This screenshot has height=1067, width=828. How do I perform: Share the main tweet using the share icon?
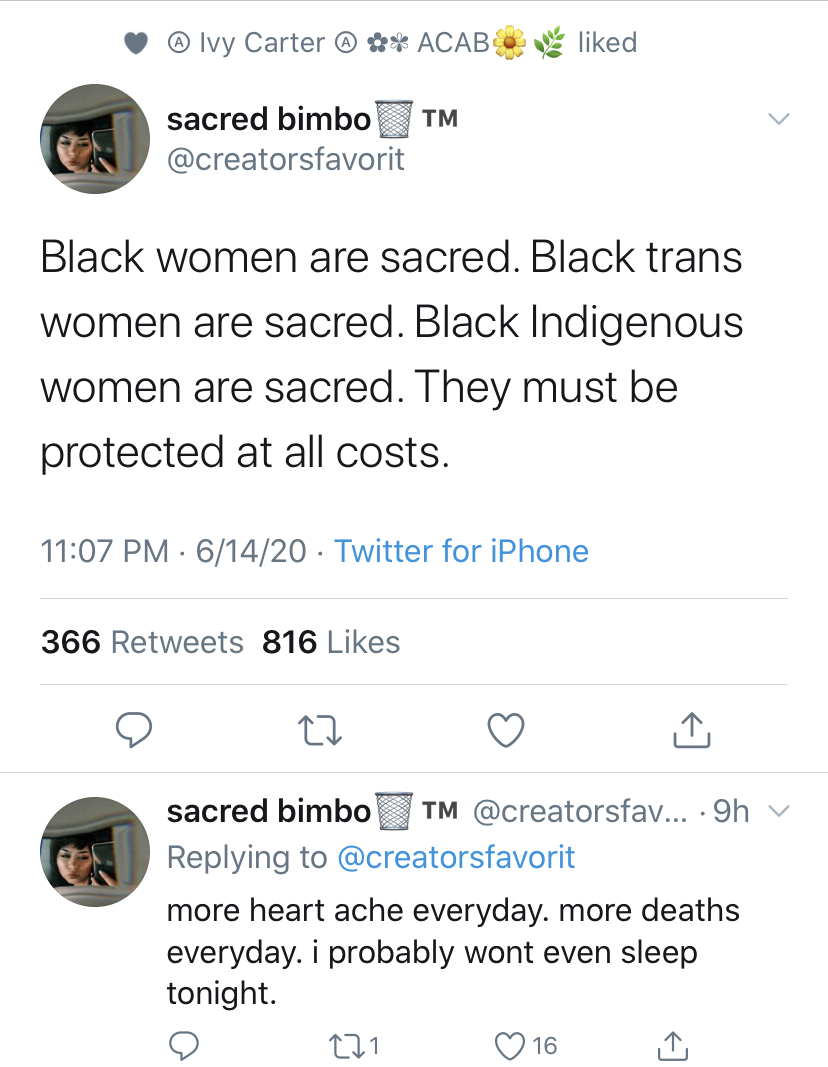(691, 730)
